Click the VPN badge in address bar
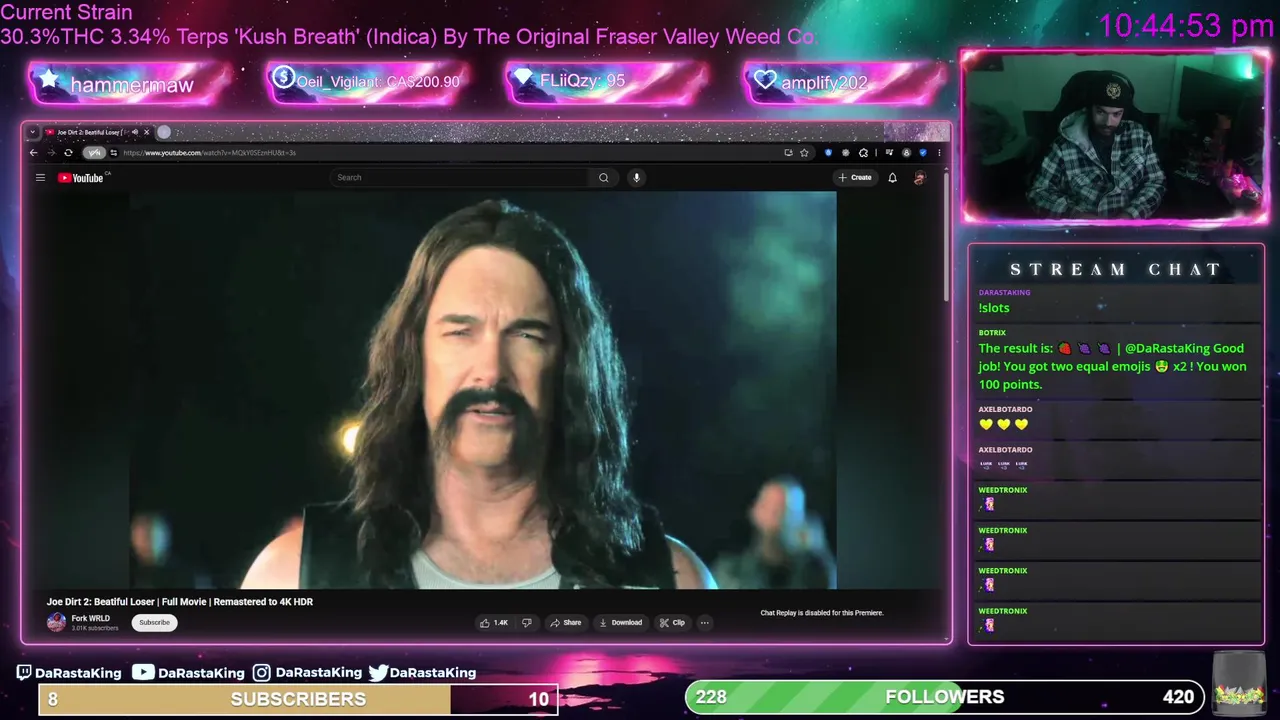This screenshot has width=1280, height=720. [x=94, y=153]
